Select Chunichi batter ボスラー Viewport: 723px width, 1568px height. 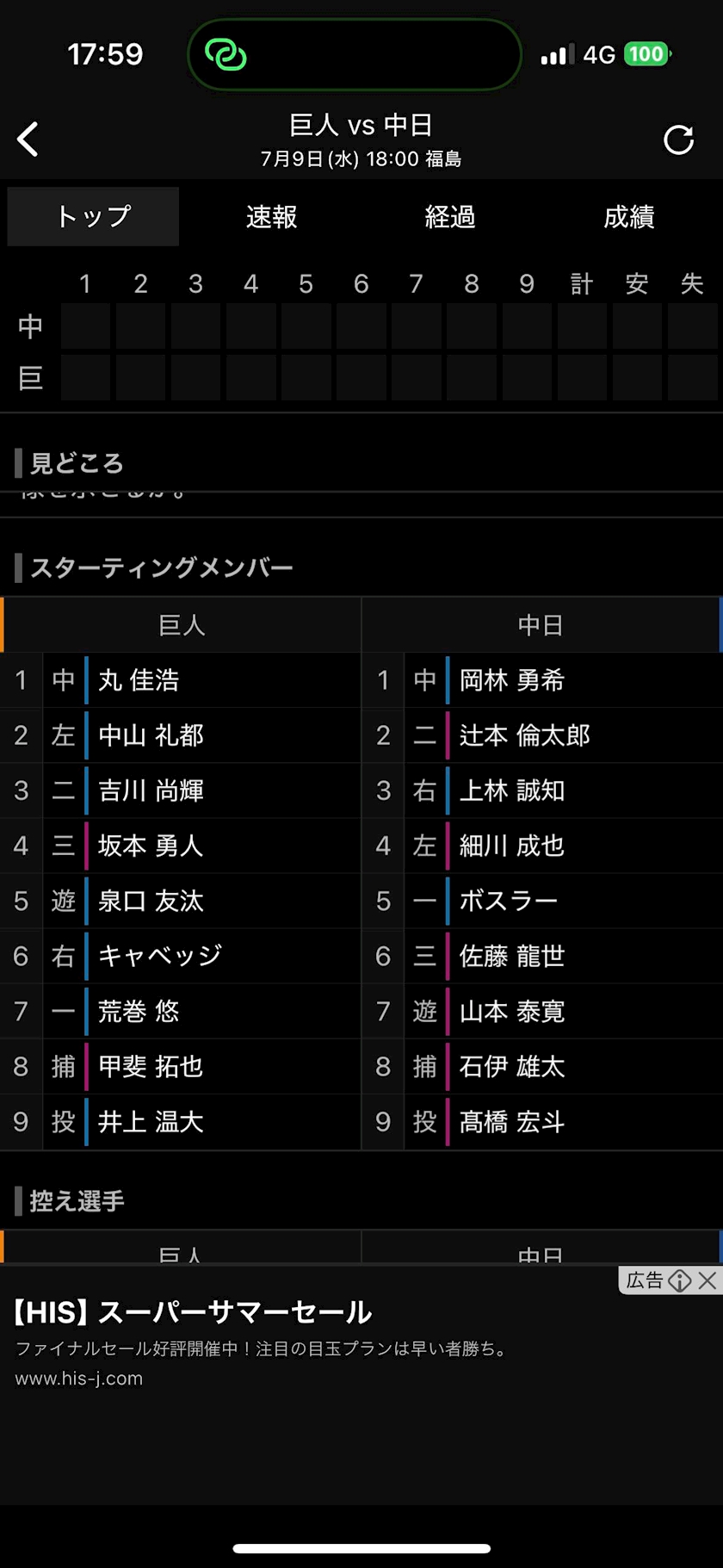(509, 901)
